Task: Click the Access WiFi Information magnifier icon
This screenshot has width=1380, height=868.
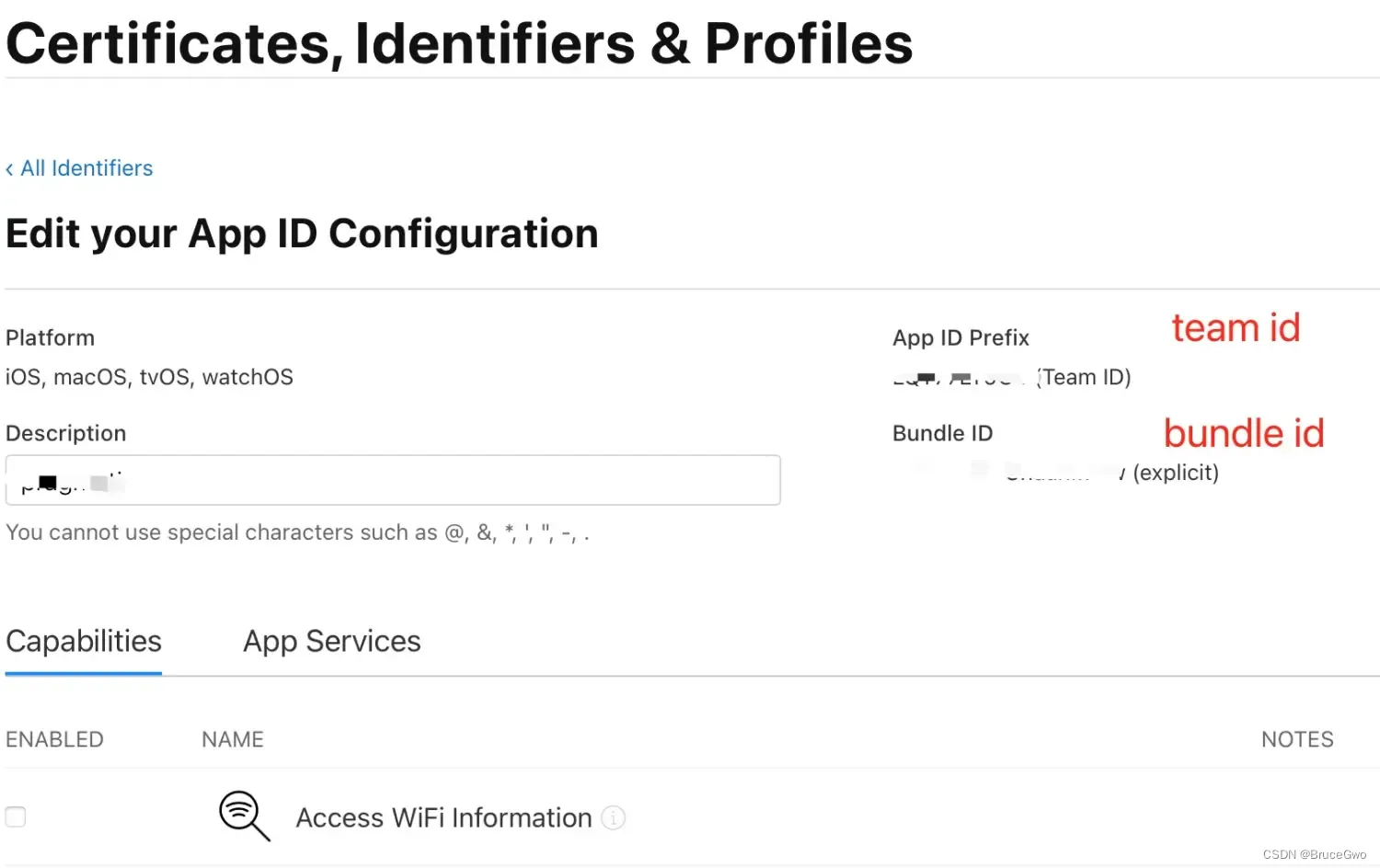Action: pyautogui.click(x=244, y=816)
